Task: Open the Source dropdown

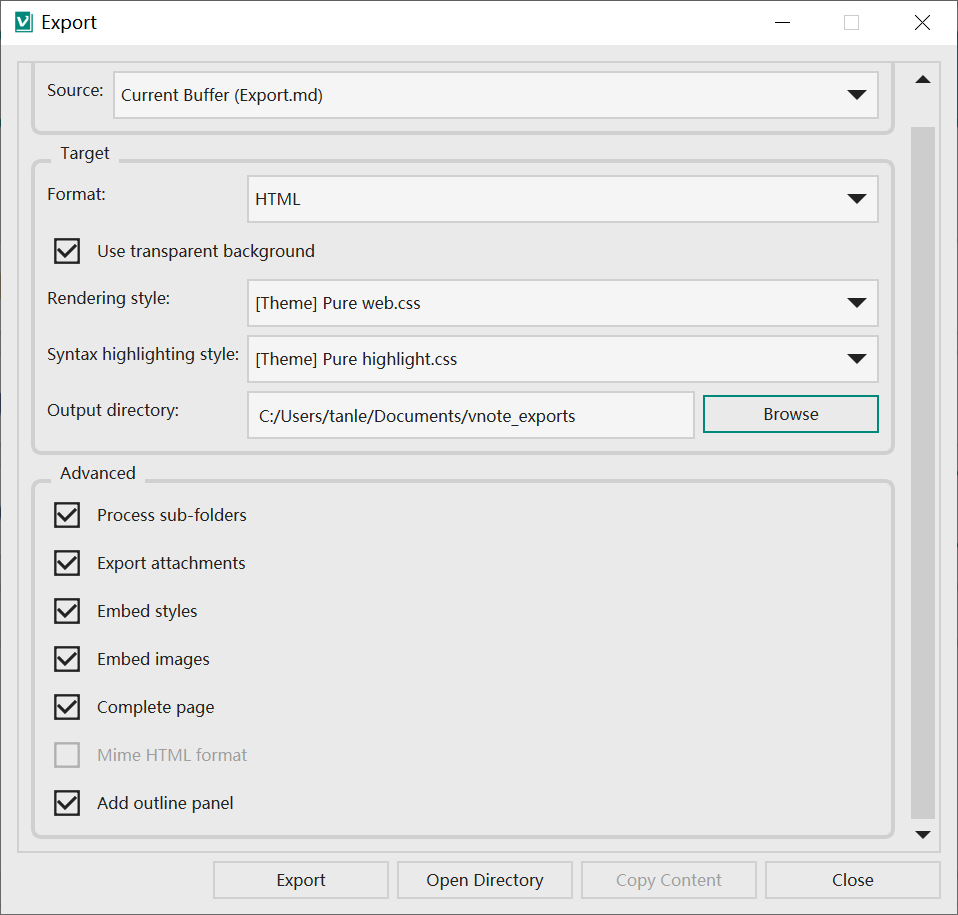Action: tap(495, 95)
